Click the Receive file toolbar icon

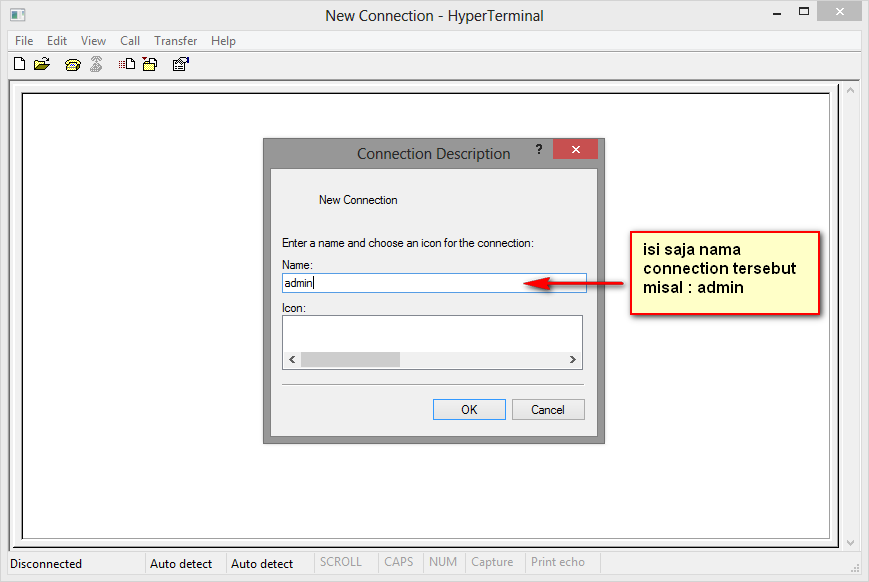click(x=150, y=64)
